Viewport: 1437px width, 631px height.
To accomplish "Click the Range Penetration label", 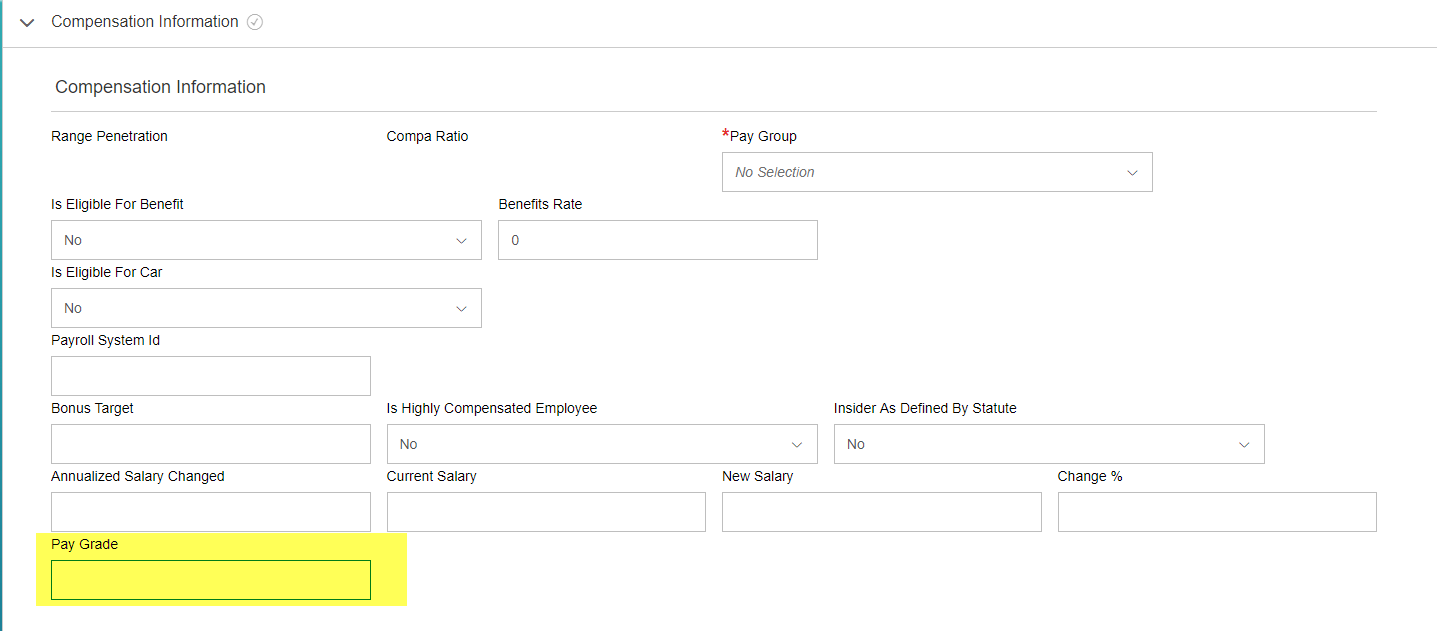I will (109, 136).
